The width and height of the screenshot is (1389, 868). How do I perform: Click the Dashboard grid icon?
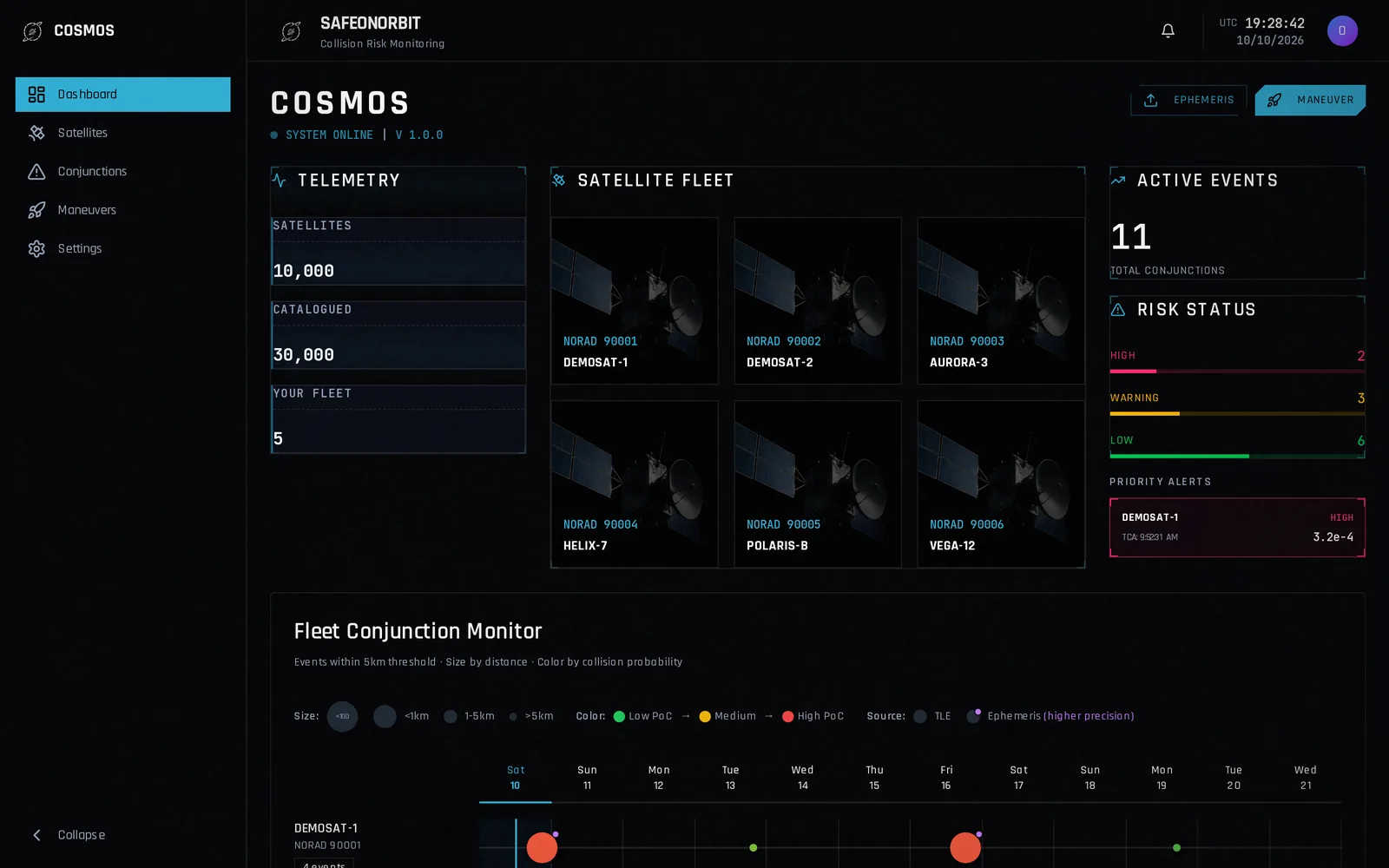pos(36,95)
